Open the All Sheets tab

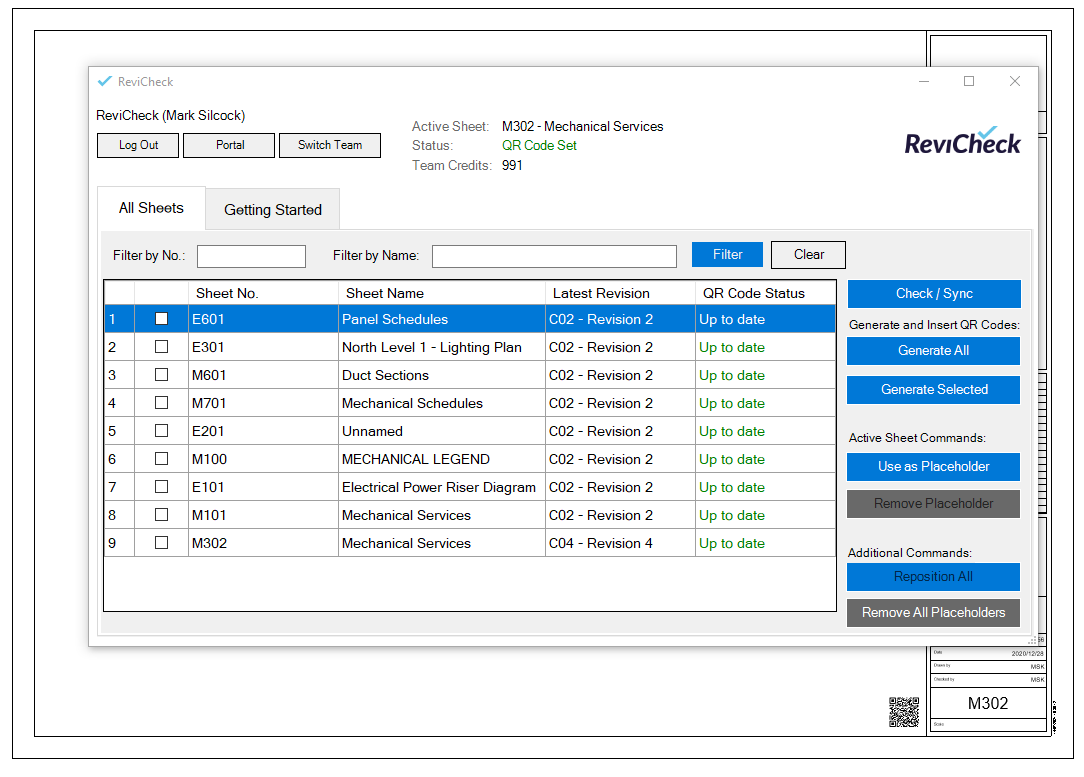pyautogui.click(x=151, y=208)
